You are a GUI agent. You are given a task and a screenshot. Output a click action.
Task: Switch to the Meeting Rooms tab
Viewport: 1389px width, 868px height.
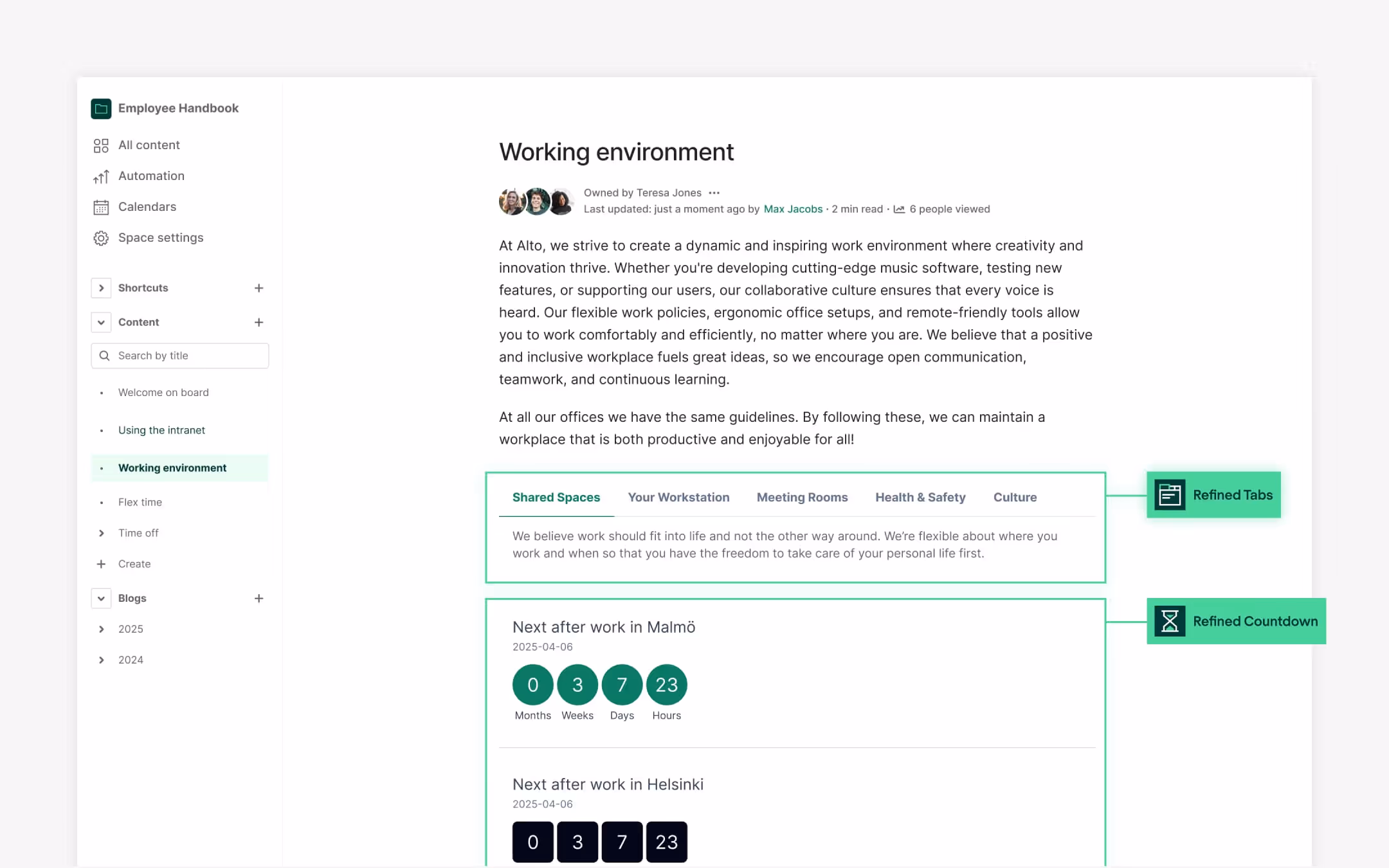(x=802, y=497)
